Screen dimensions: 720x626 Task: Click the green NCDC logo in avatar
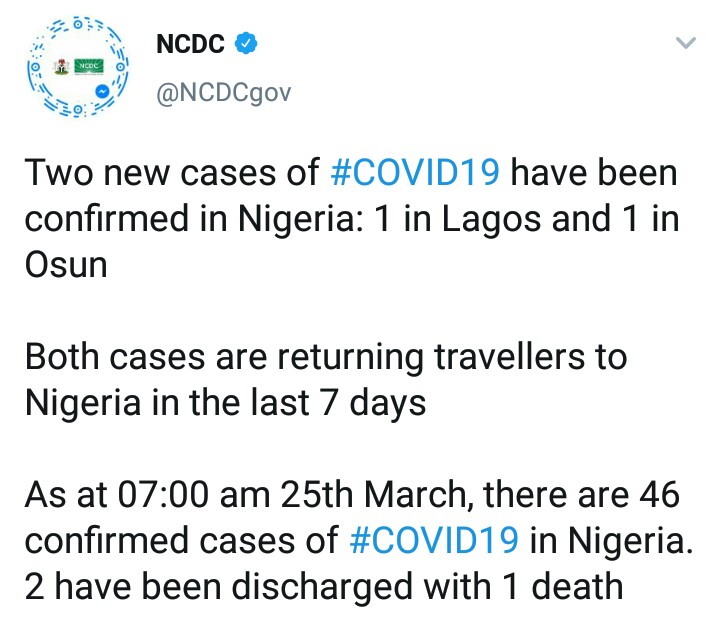(x=89, y=67)
